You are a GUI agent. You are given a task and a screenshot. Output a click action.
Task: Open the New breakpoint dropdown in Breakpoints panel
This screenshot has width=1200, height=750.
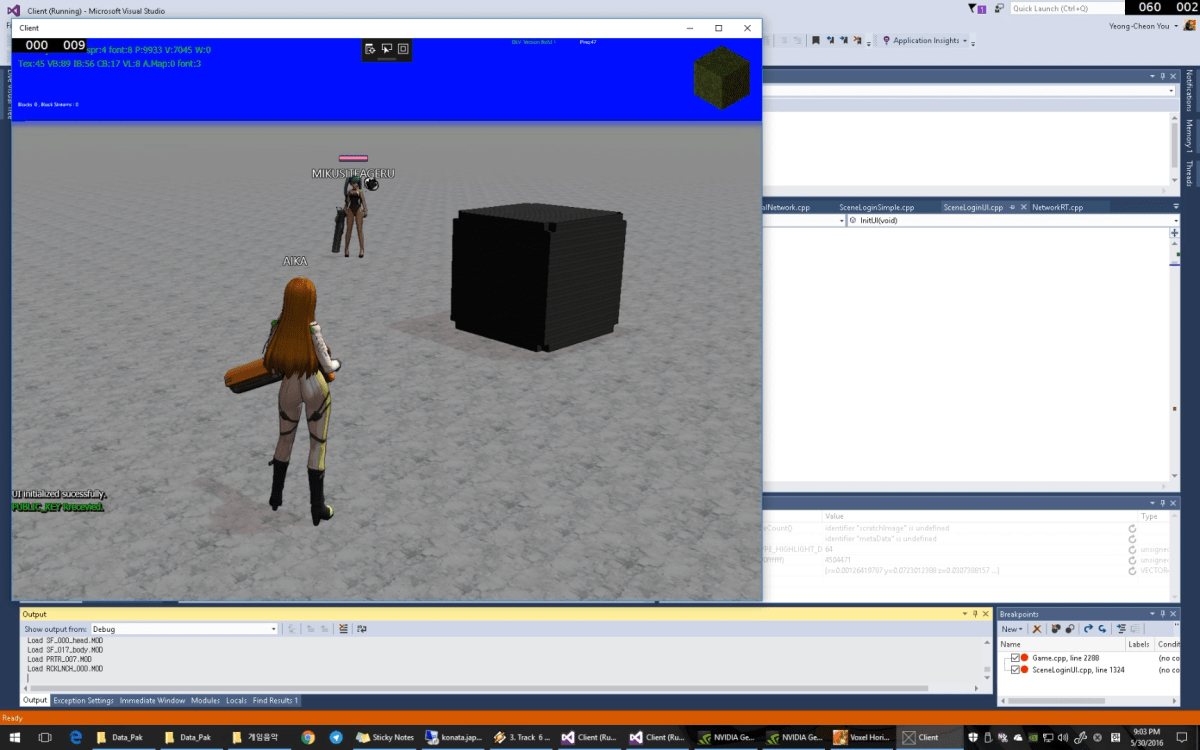pyautogui.click(x=1011, y=629)
